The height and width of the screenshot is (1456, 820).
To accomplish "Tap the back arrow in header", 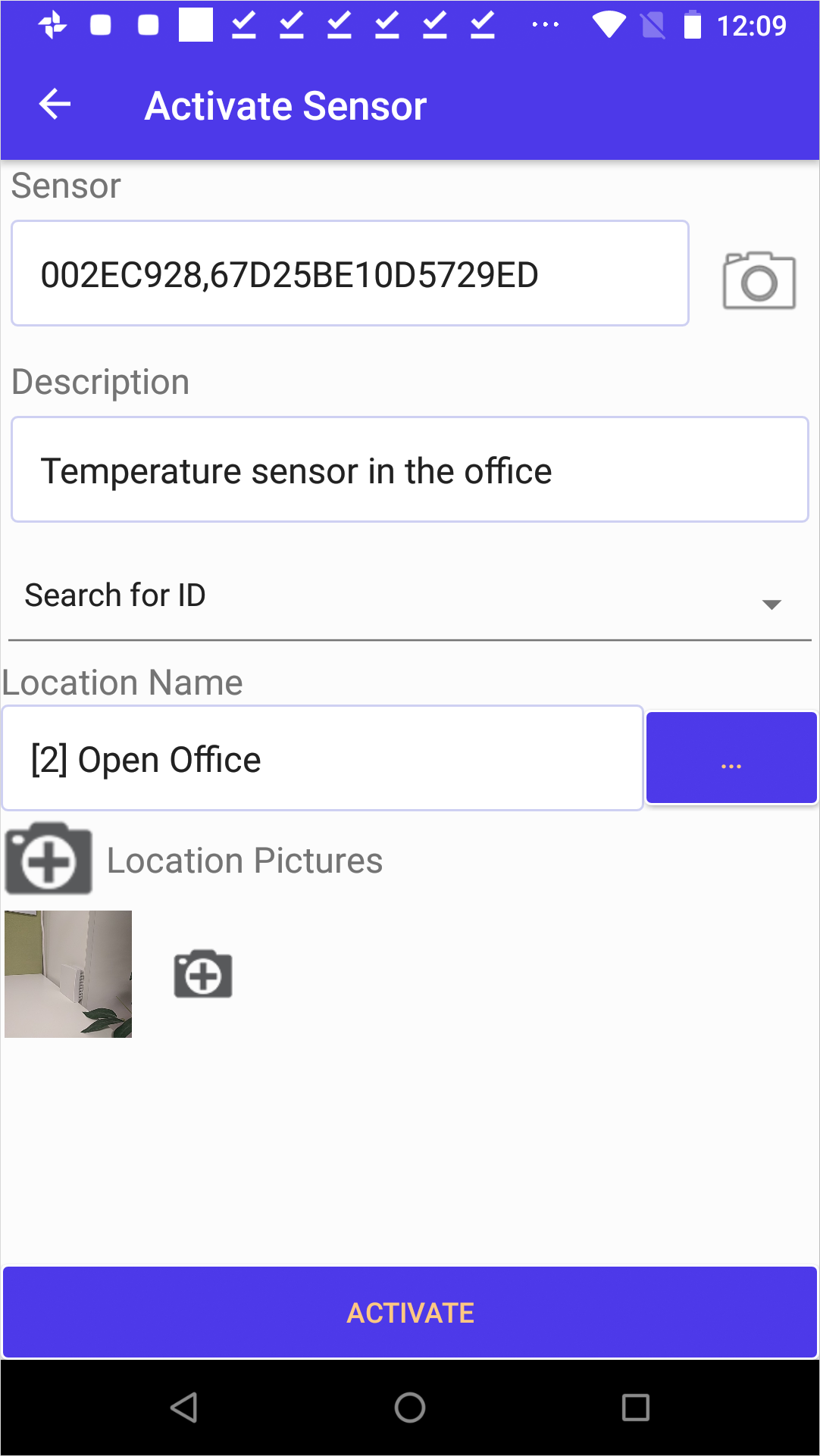I will pos(55,105).
